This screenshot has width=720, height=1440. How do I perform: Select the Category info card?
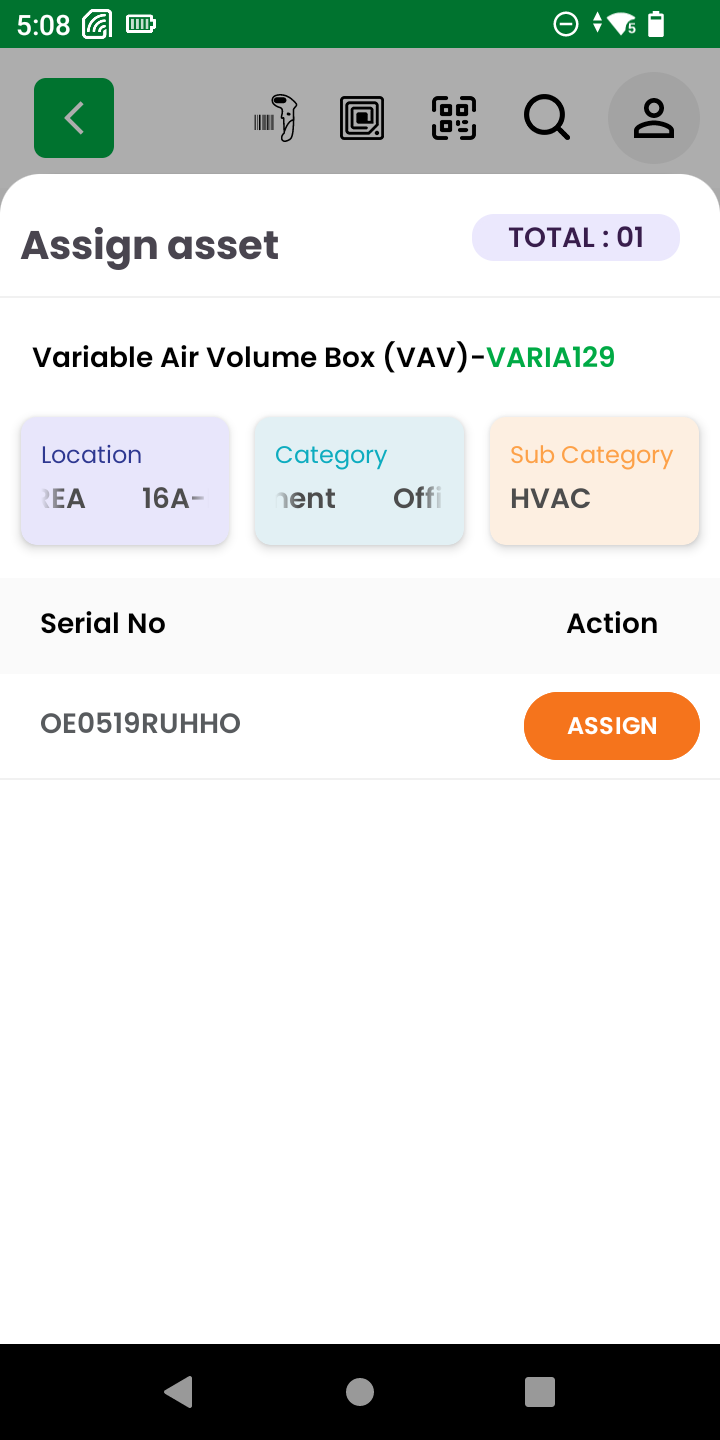click(359, 481)
